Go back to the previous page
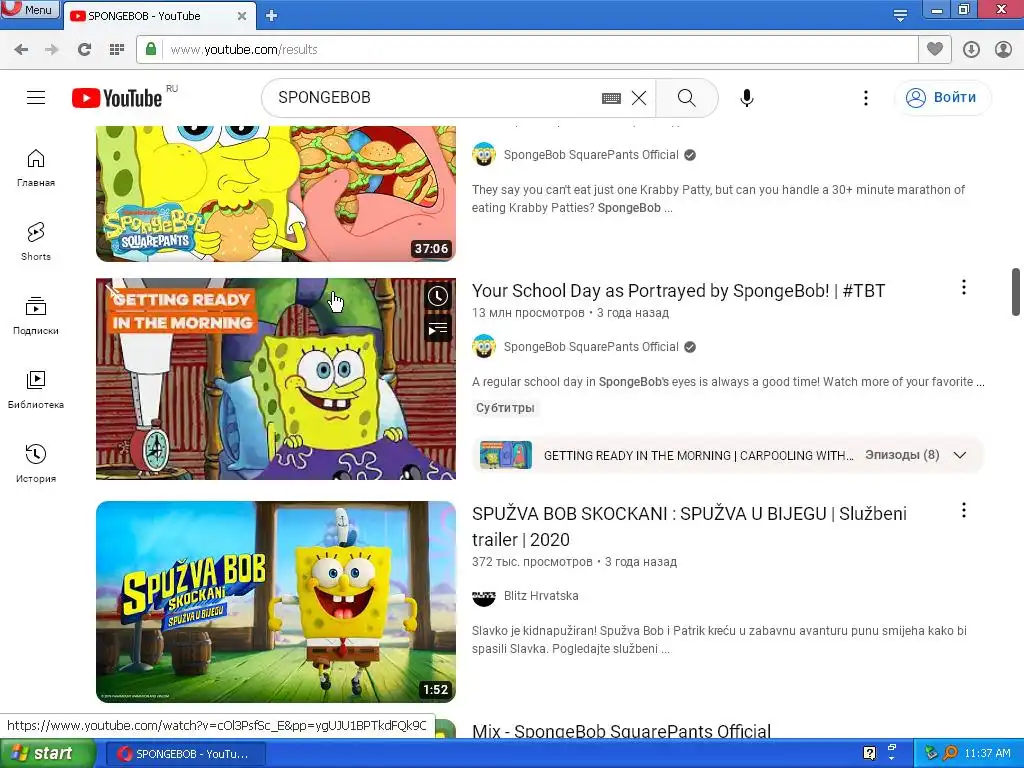 point(21,49)
